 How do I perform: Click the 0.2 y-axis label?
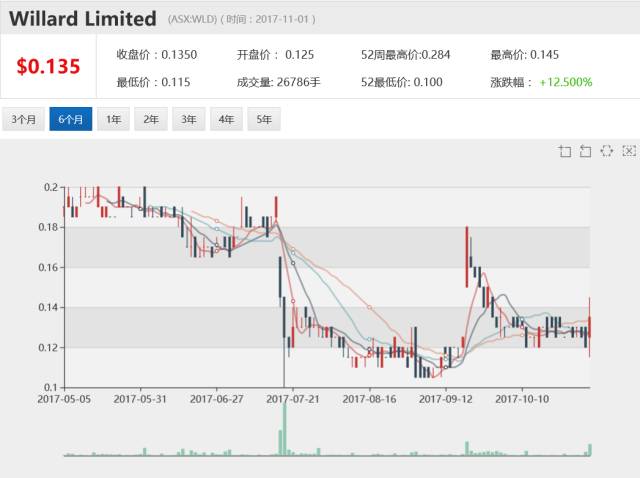pyautogui.click(x=51, y=187)
